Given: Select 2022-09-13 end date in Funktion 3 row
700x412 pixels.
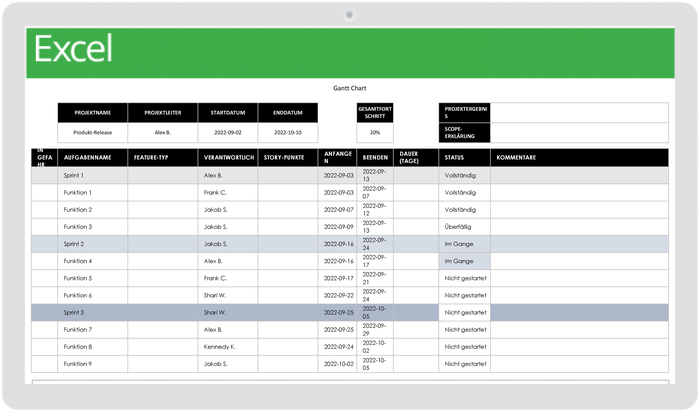Looking at the screenshot, I should click(x=375, y=227).
